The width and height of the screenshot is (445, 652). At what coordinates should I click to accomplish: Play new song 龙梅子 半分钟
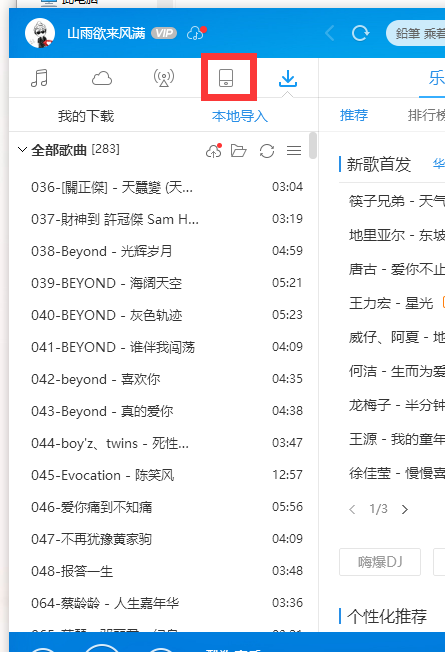pyautogui.click(x=397, y=405)
